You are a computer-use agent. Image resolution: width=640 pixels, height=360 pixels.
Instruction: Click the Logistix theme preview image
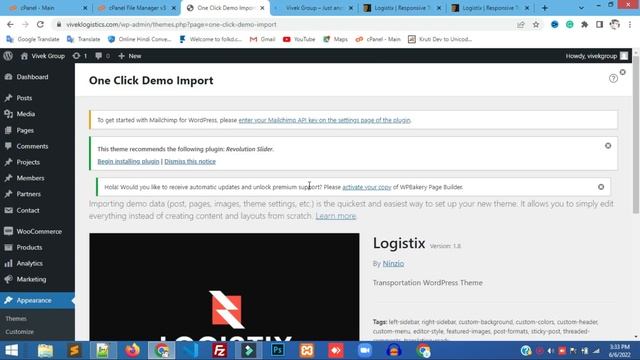coord(224,287)
